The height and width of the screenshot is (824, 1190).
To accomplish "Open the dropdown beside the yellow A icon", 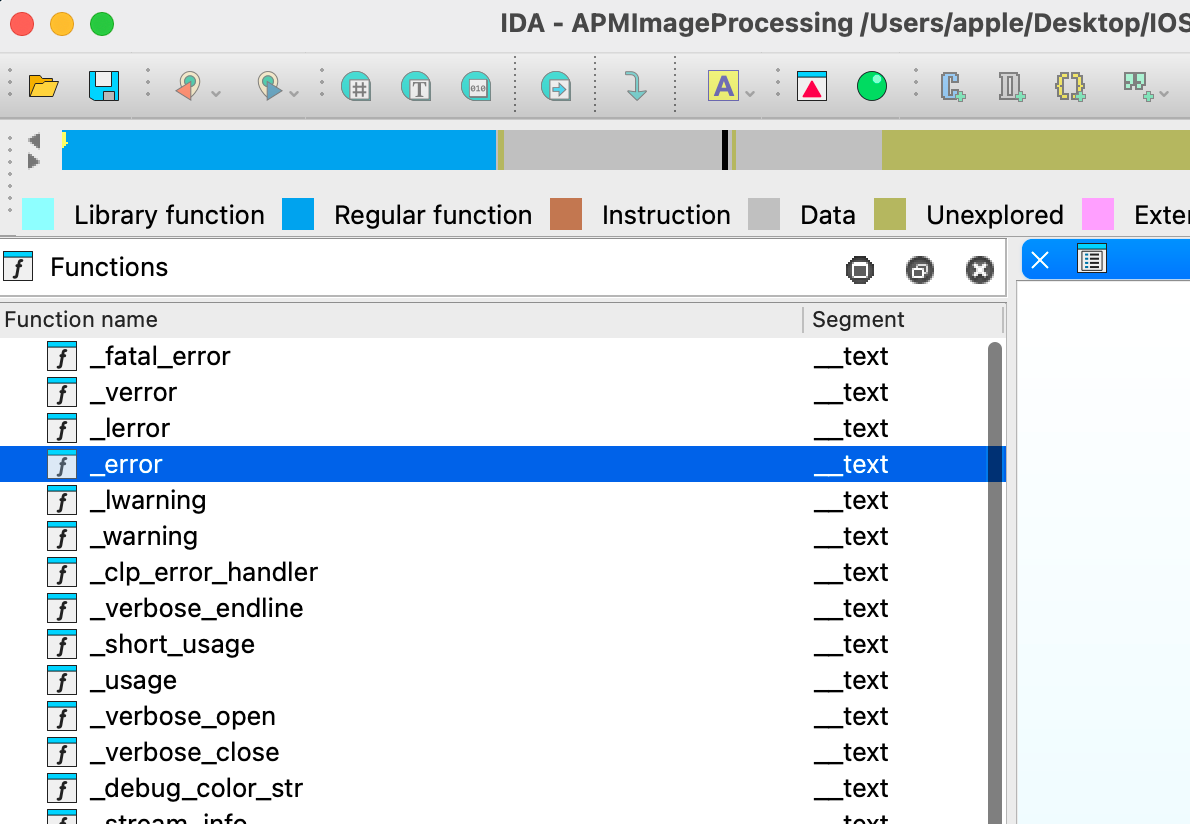I will pos(751,93).
